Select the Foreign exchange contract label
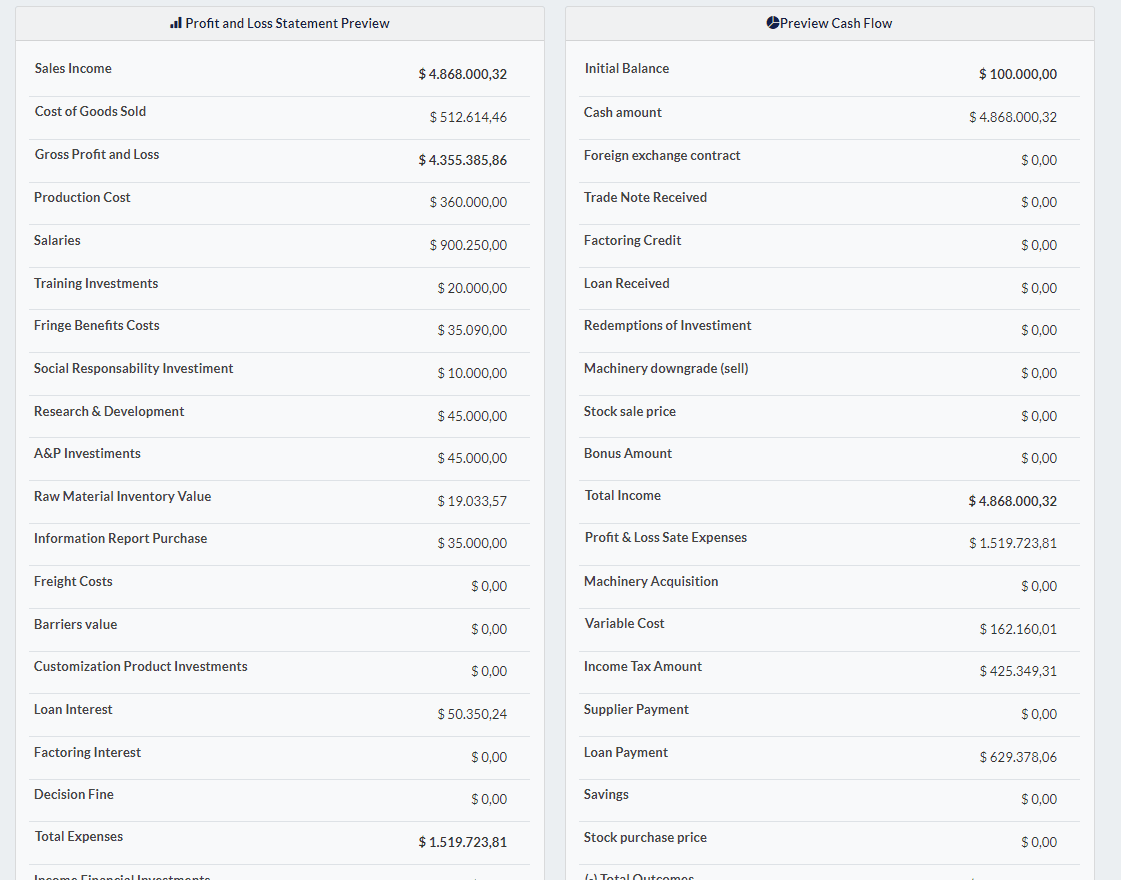Viewport: 1121px width, 880px height. click(x=662, y=156)
